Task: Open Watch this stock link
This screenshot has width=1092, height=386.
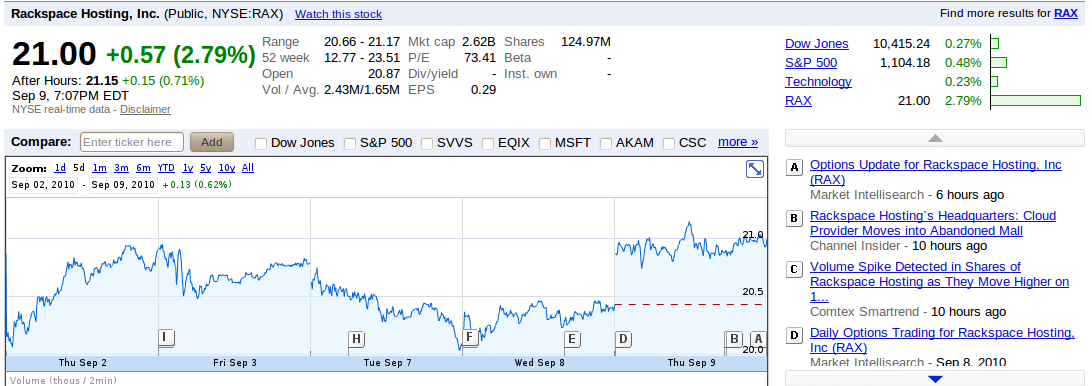Action: point(338,14)
